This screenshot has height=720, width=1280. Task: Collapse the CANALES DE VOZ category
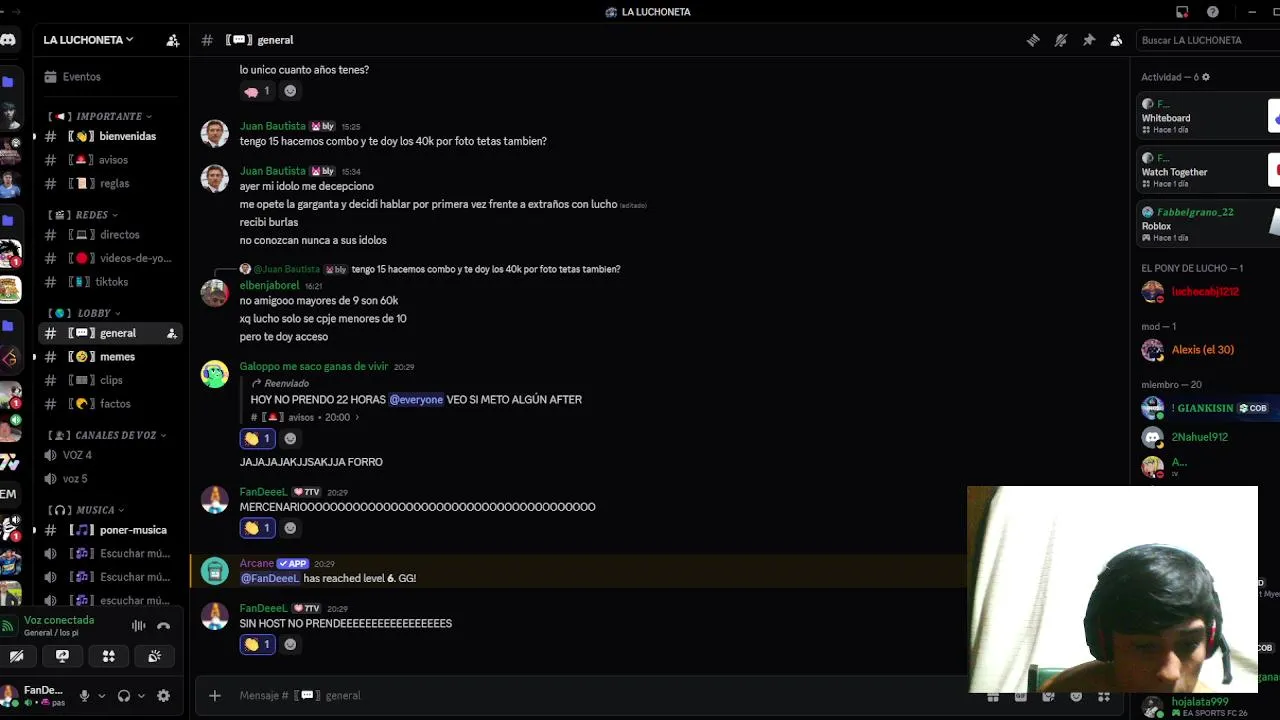point(107,435)
